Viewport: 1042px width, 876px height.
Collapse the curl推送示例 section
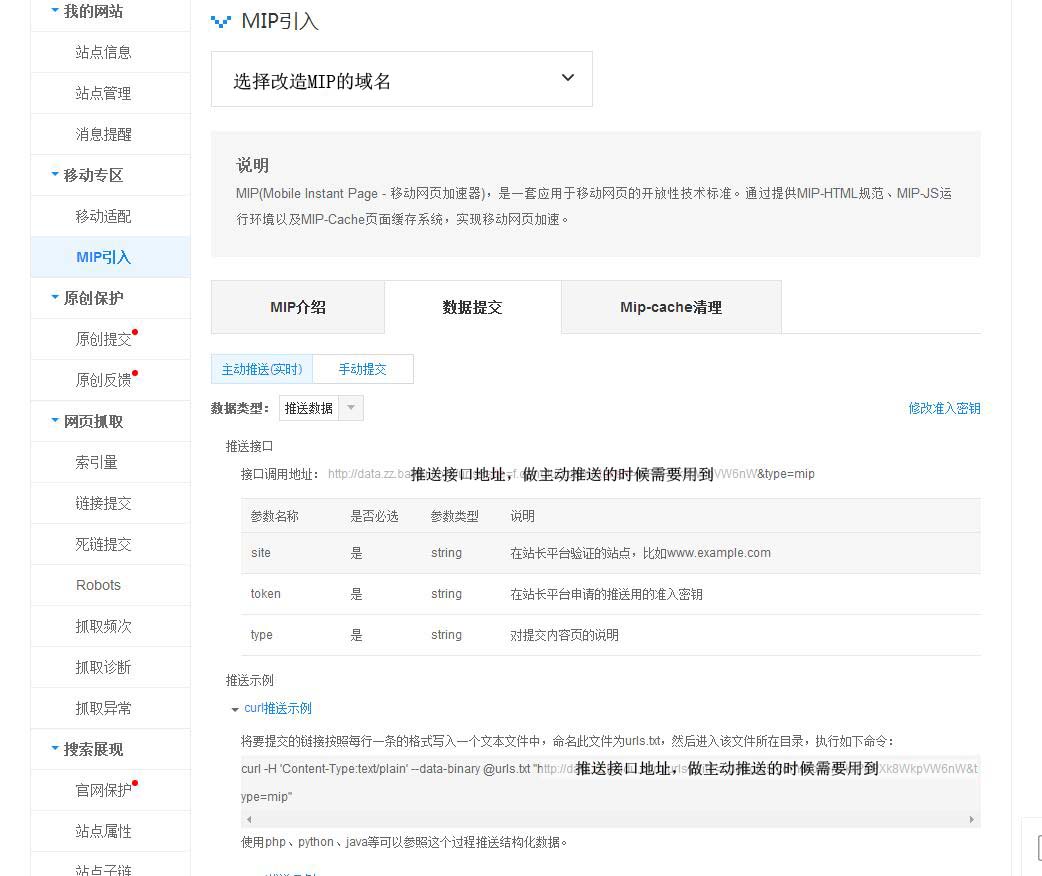pos(235,710)
